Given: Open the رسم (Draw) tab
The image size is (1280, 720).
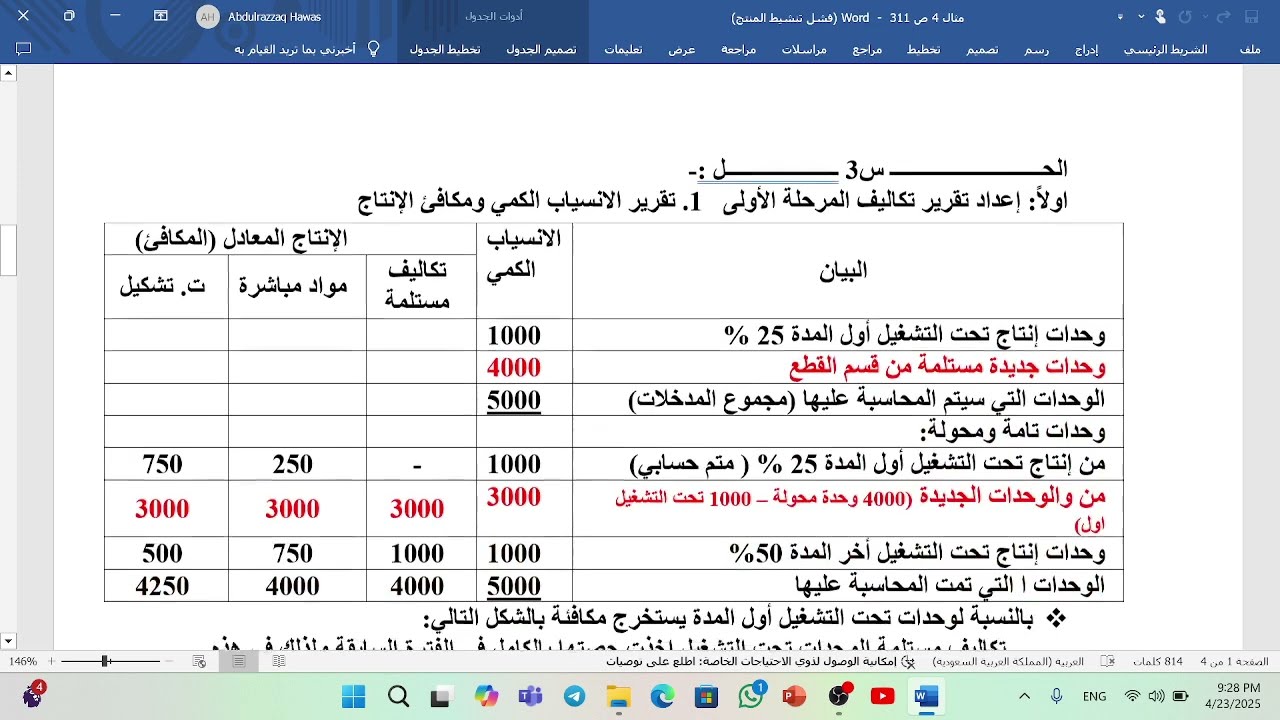Looking at the screenshot, I should 1036,49.
